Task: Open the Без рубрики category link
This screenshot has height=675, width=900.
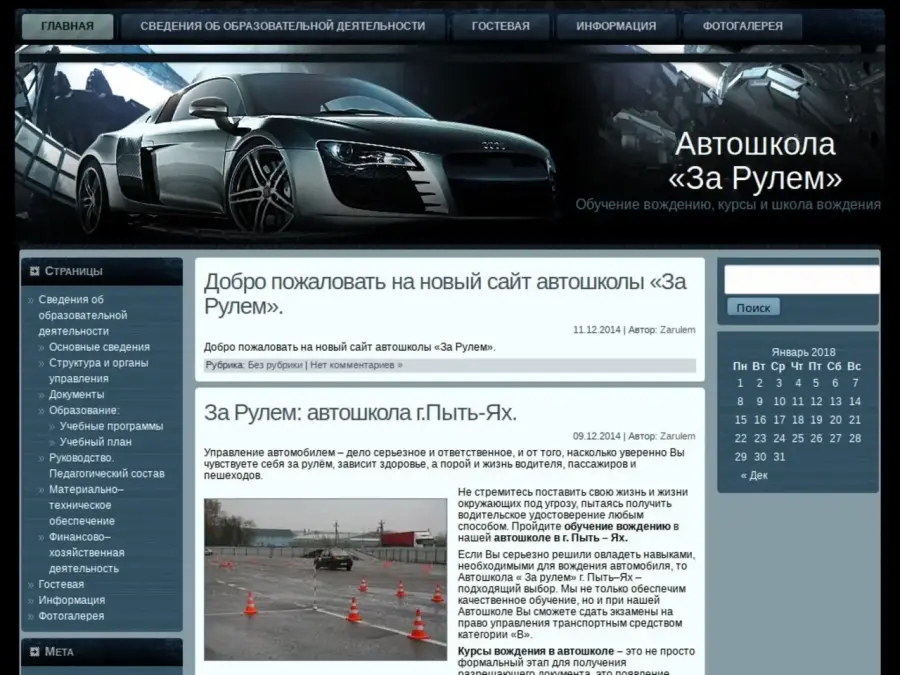Action: pyautogui.click(x=275, y=366)
